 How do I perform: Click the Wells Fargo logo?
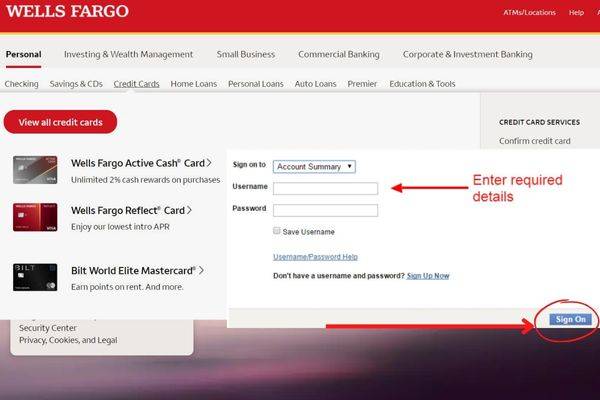tap(67, 11)
